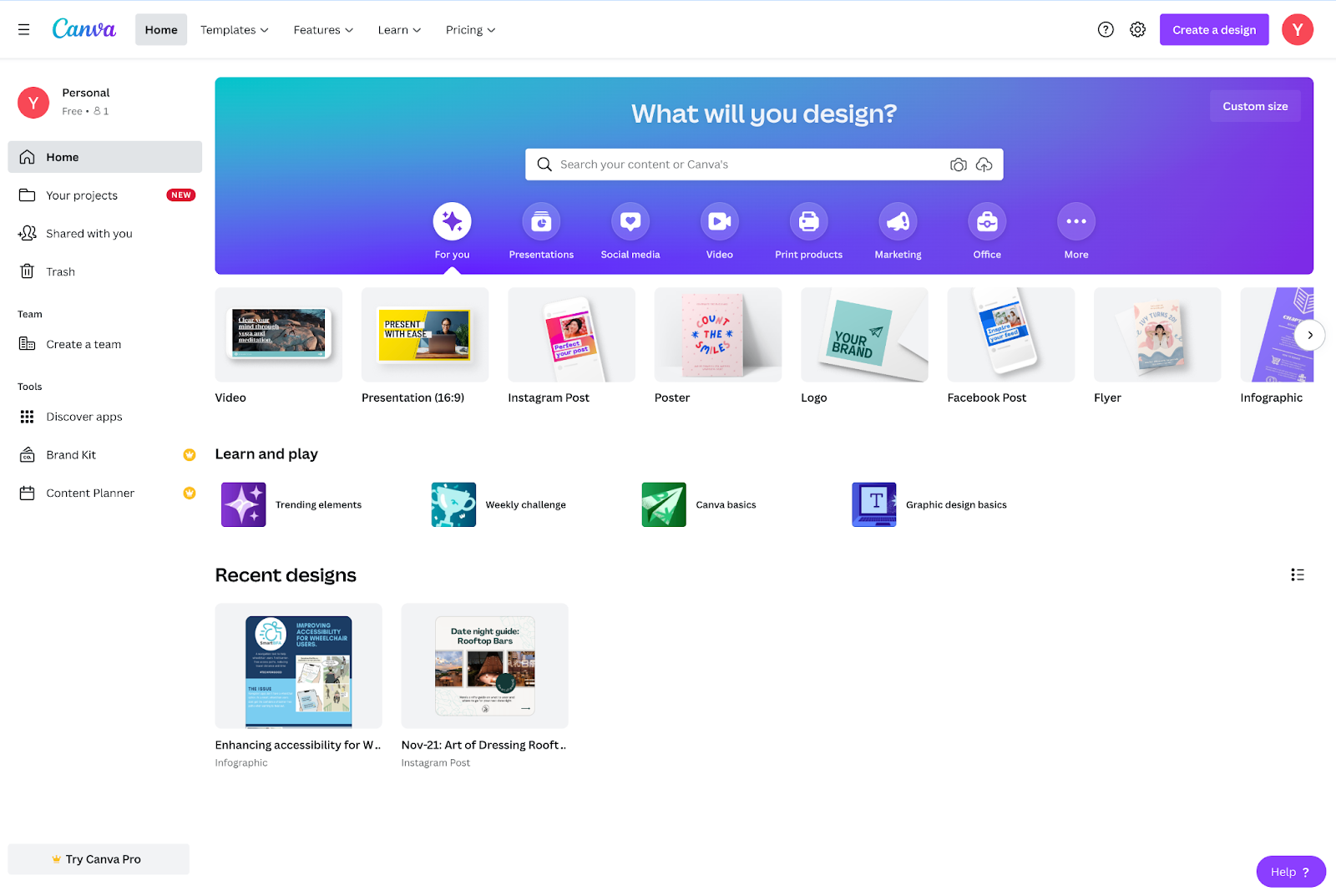Open the Trash folder

click(x=105, y=272)
